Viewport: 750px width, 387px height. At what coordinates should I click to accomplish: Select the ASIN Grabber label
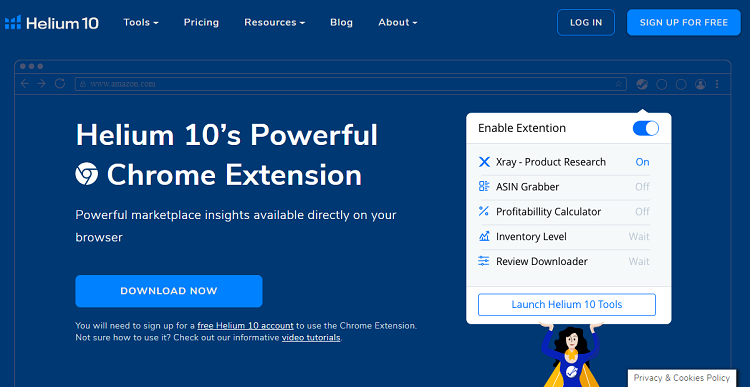pyautogui.click(x=528, y=187)
